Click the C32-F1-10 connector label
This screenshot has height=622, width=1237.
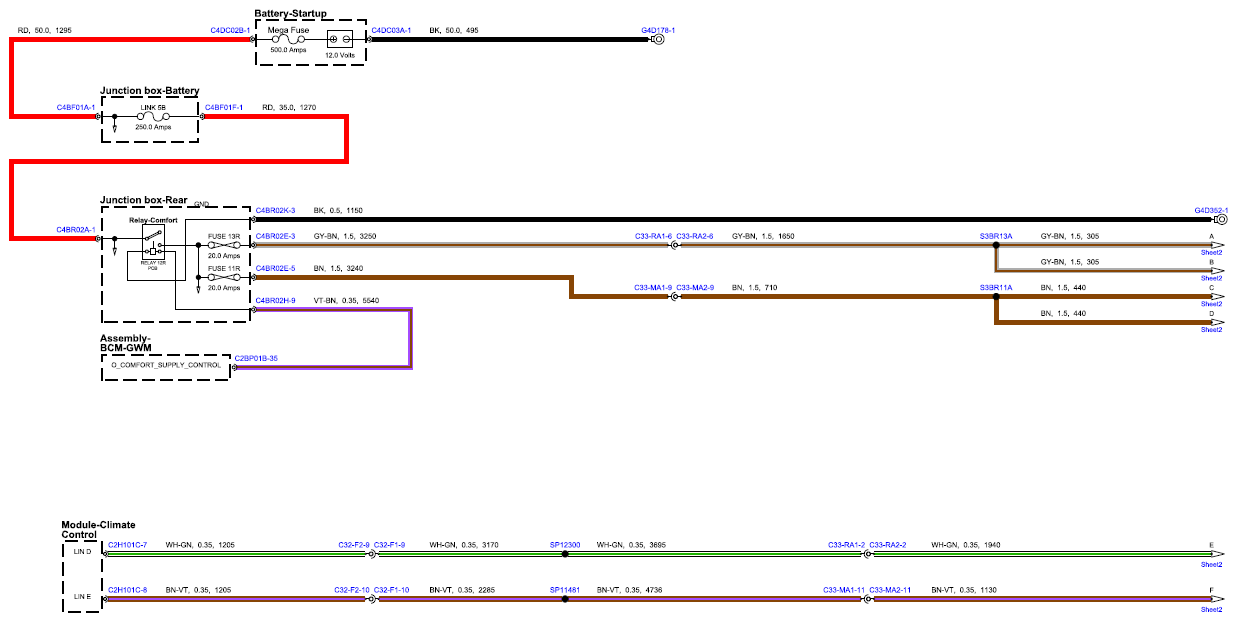391,590
